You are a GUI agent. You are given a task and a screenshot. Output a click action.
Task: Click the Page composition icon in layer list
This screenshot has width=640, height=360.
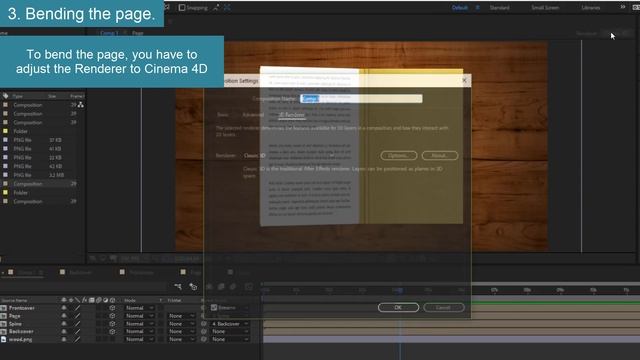pos(4,316)
